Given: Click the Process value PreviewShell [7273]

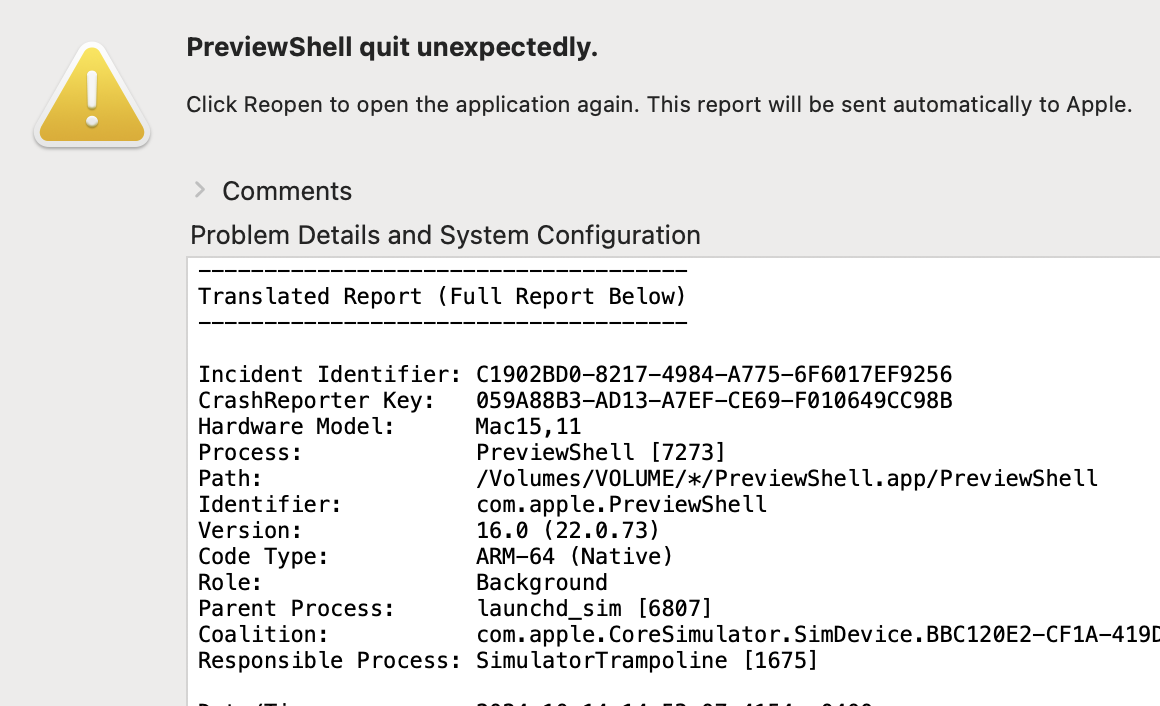Looking at the screenshot, I should (x=601, y=452).
